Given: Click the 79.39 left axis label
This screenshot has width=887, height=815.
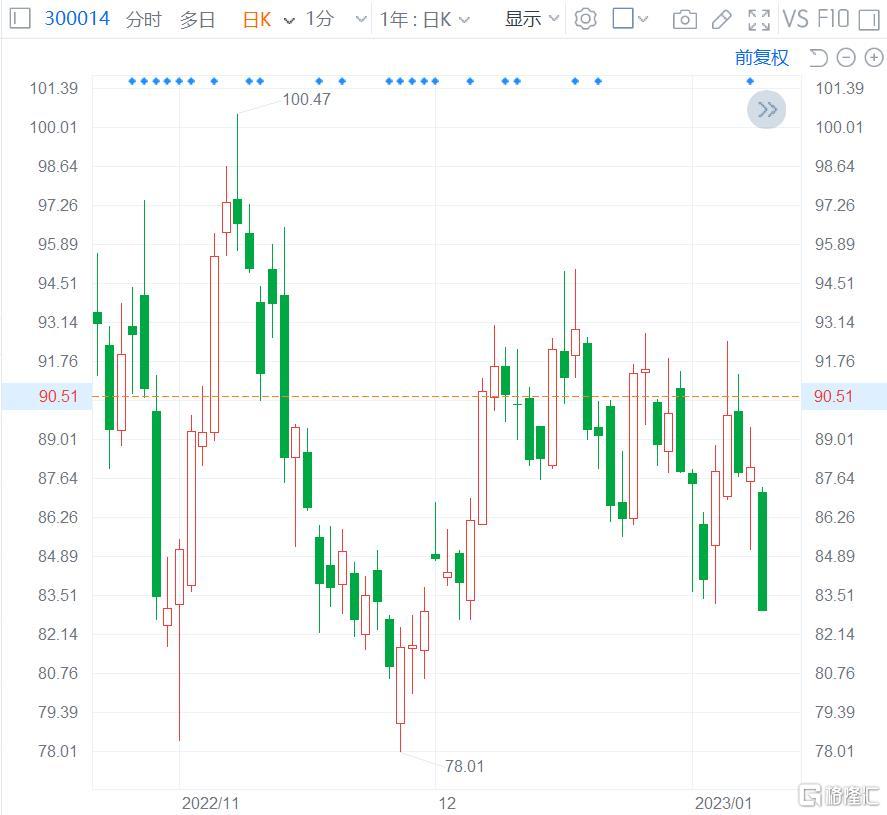Looking at the screenshot, I should pos(58,712).
